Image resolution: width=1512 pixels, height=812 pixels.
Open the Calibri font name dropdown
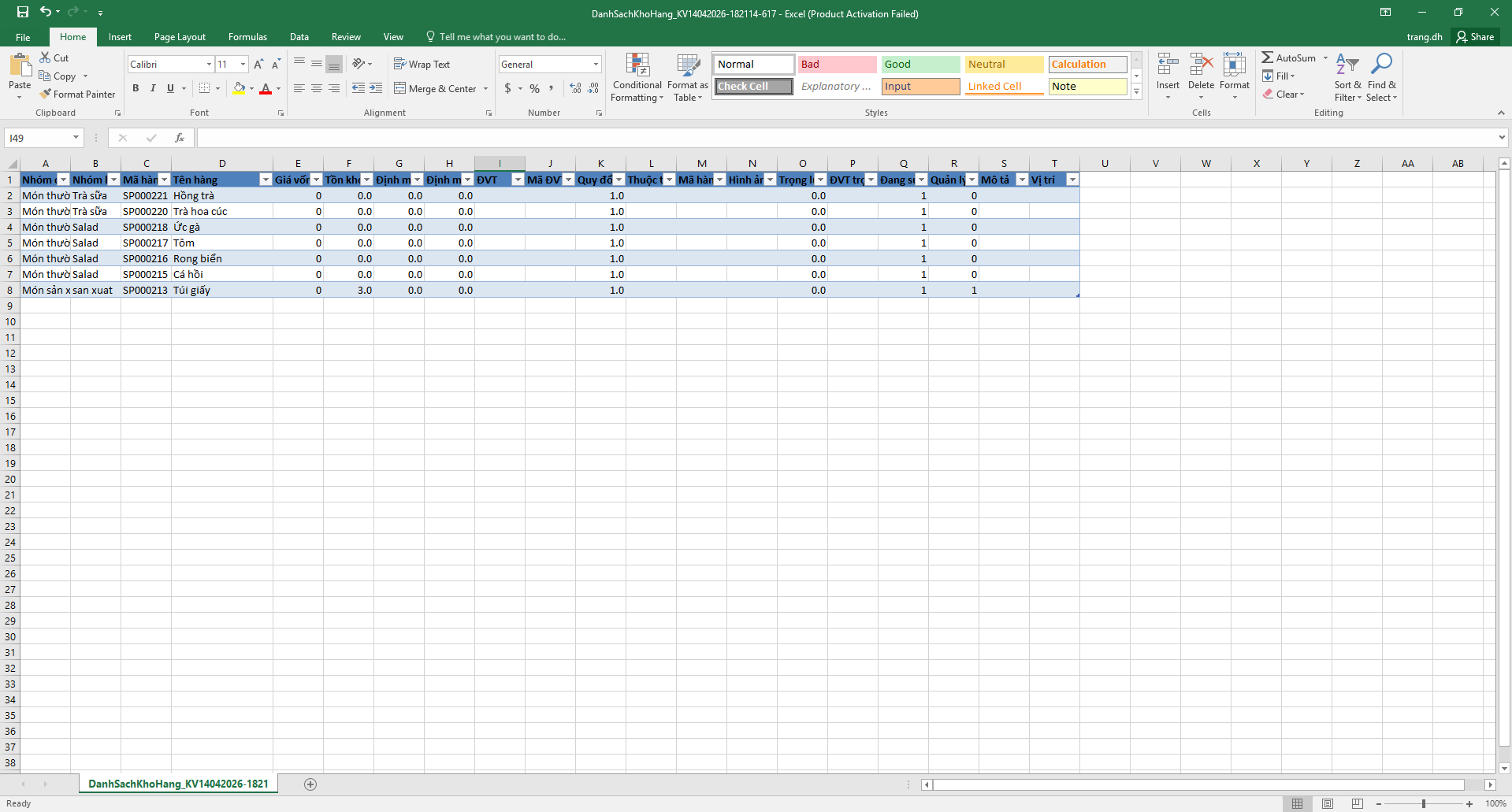click(209, 65)
